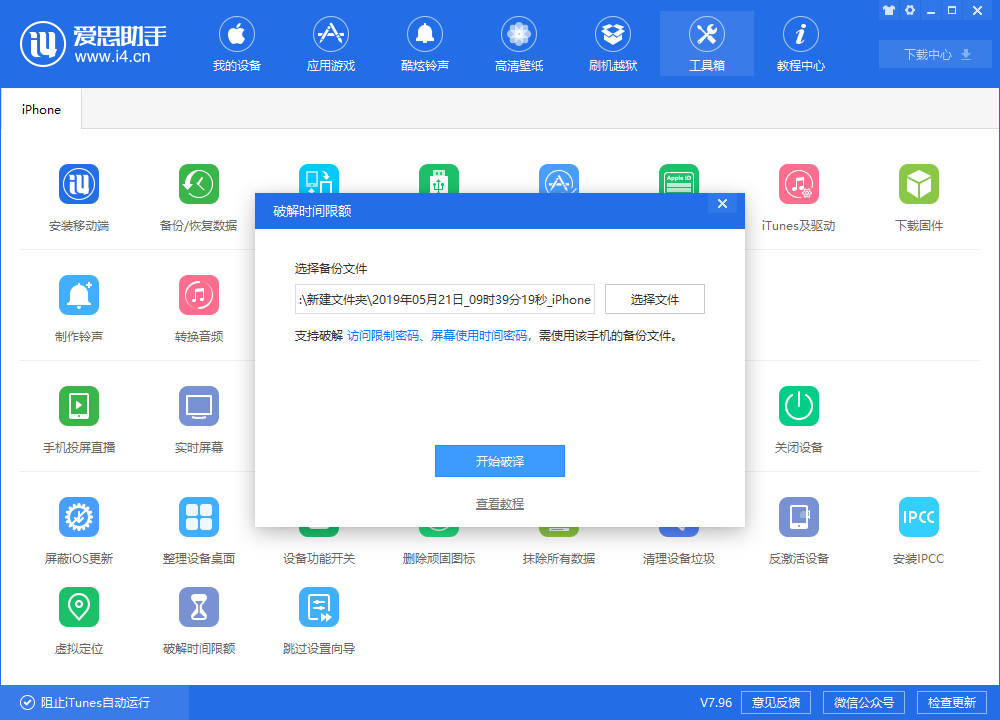Launch the 虚拟定位 virtual location tool

(79, 618)
